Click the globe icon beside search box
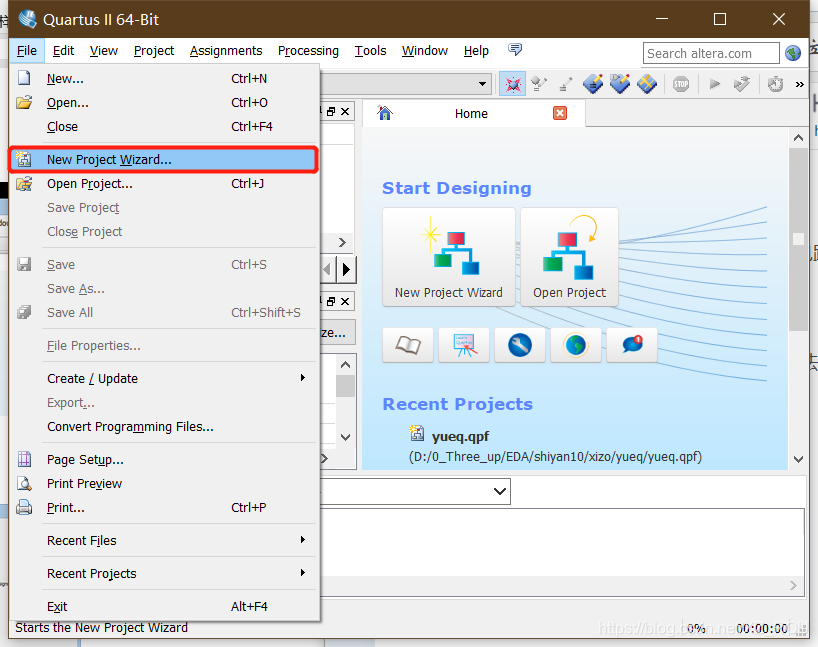This screenshot has height=647, width=818. click(793, 53)
